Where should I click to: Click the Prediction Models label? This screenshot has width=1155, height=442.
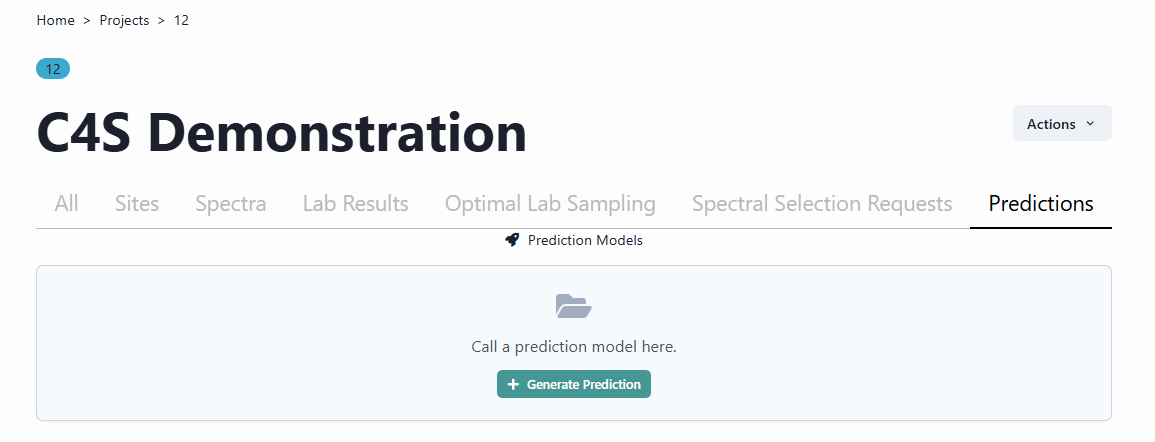[585, 240]
